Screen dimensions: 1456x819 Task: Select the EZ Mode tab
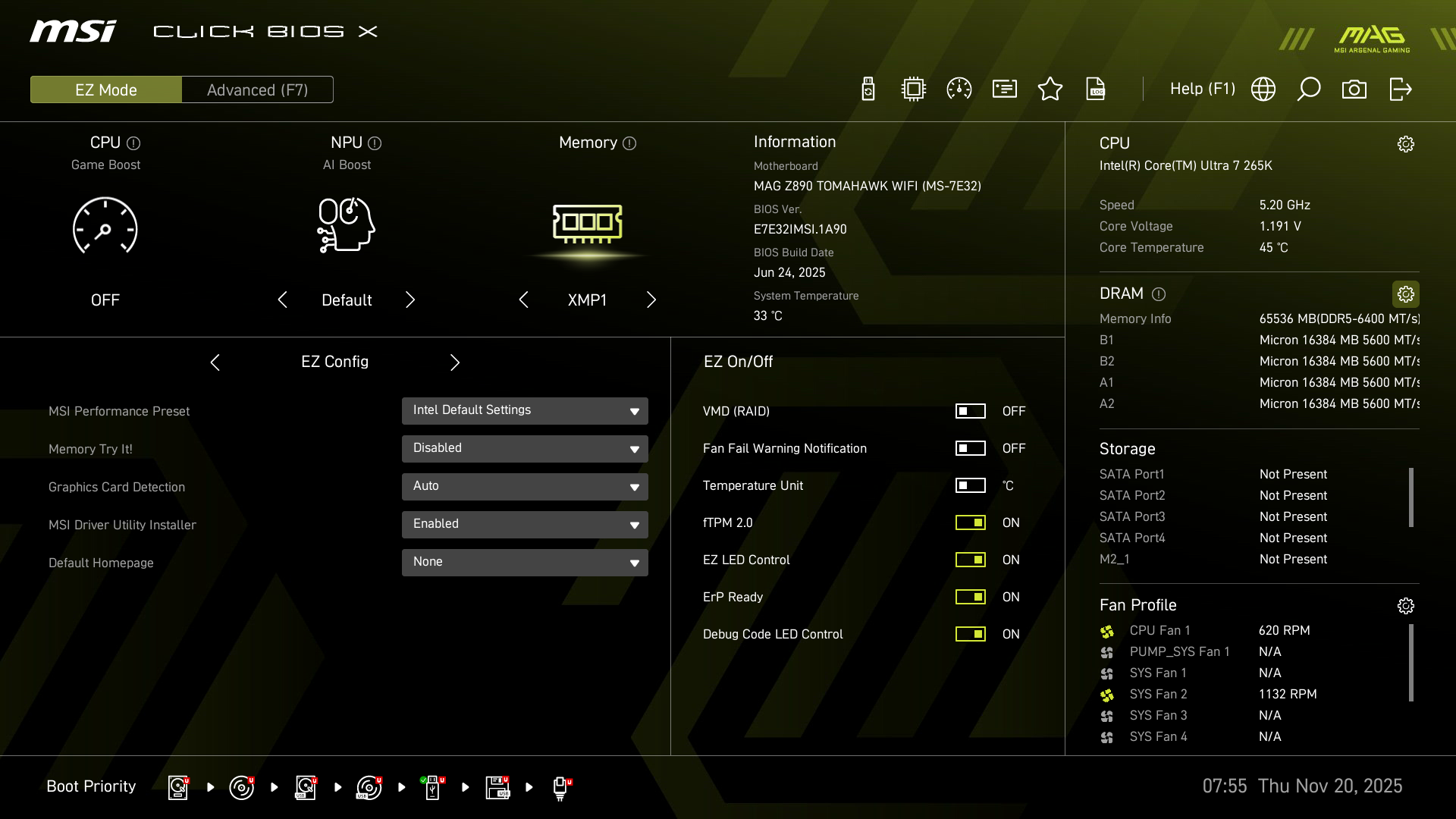pyautogui.click(x=106, y=89)
